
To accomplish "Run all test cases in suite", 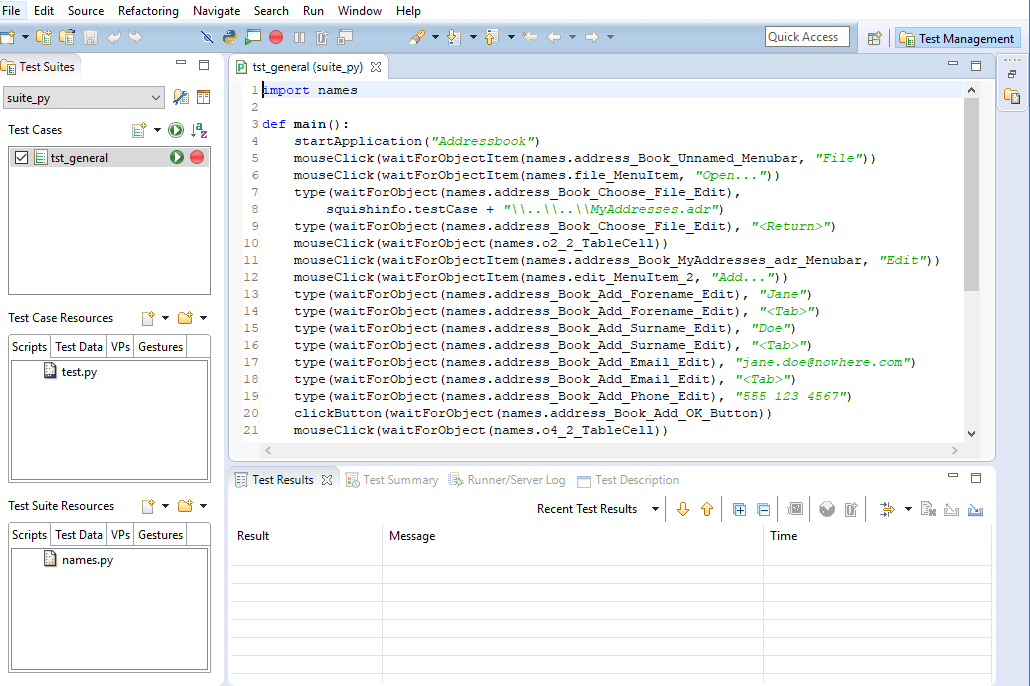I will tap(176, 130).
